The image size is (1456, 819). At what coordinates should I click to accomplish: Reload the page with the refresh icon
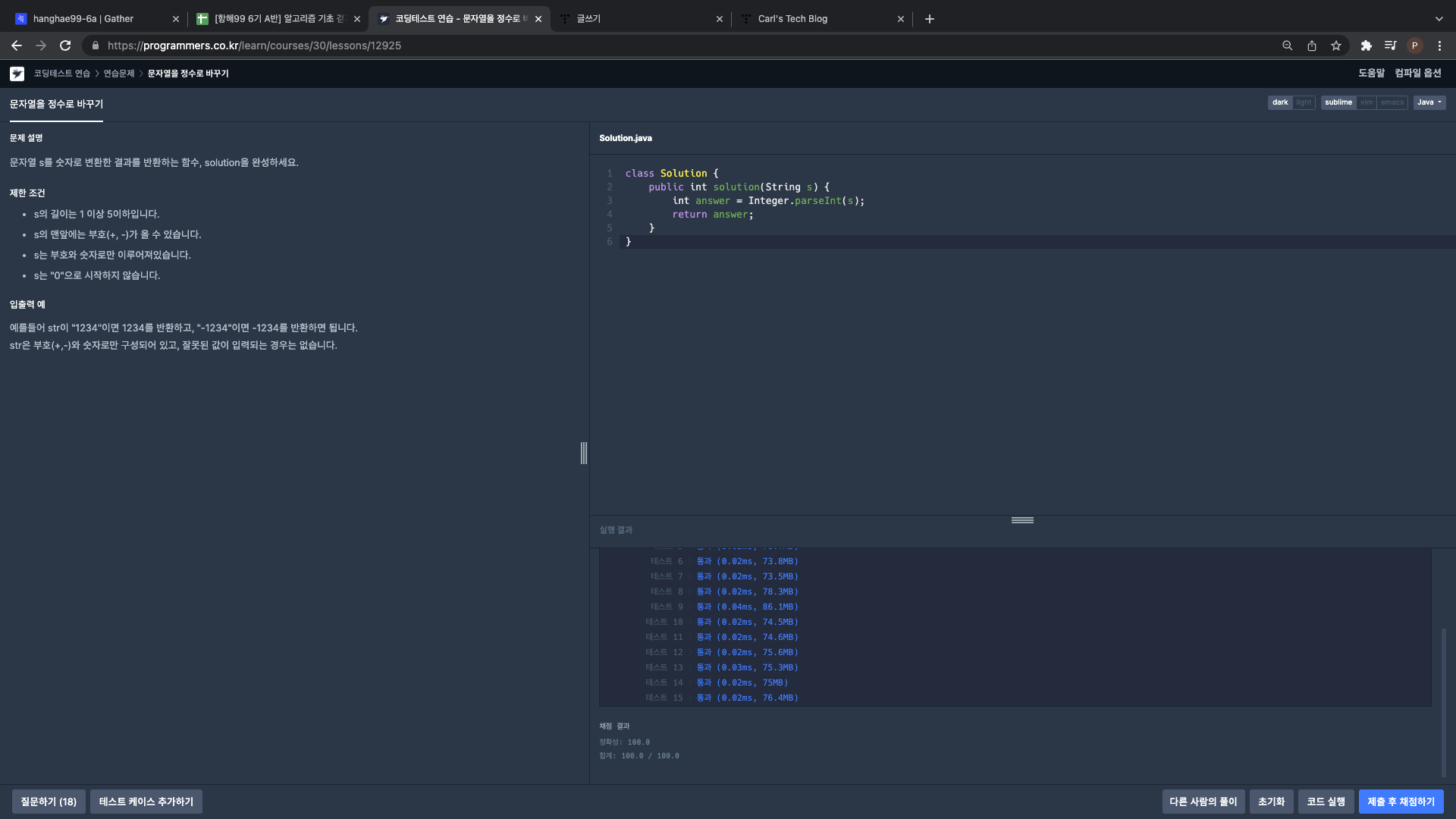(65, 45)
